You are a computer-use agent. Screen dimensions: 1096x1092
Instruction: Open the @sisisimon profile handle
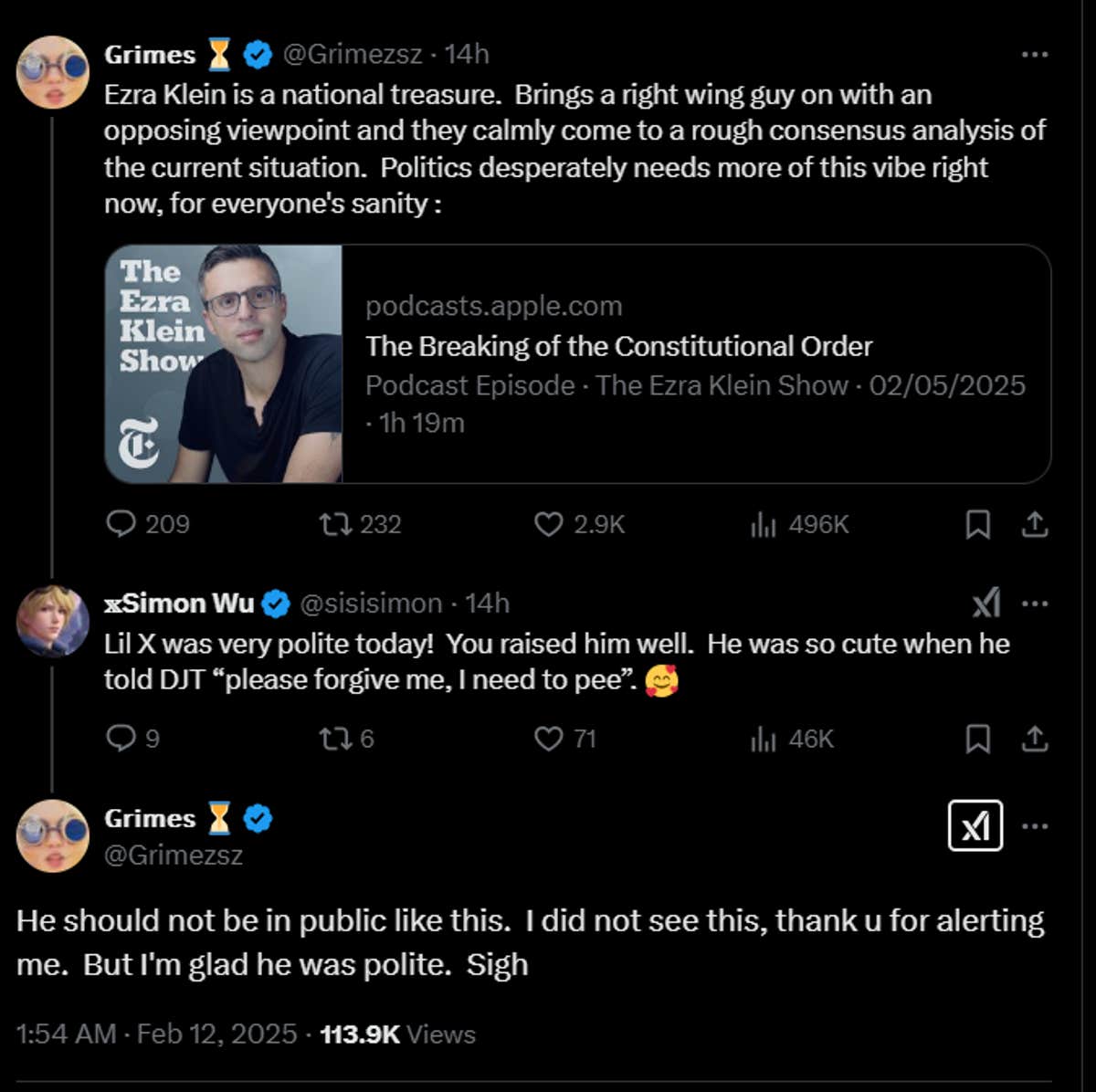[x=371, y=604]
